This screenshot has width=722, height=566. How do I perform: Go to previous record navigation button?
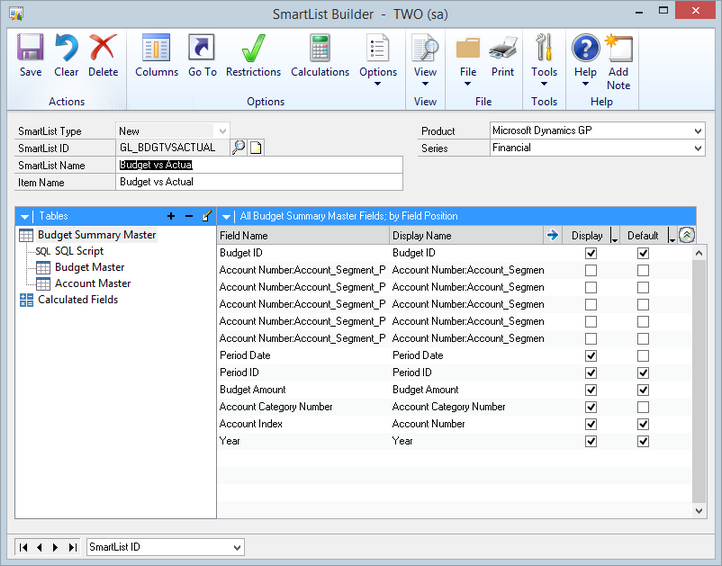pyautogui.click(x=40, y=547)
